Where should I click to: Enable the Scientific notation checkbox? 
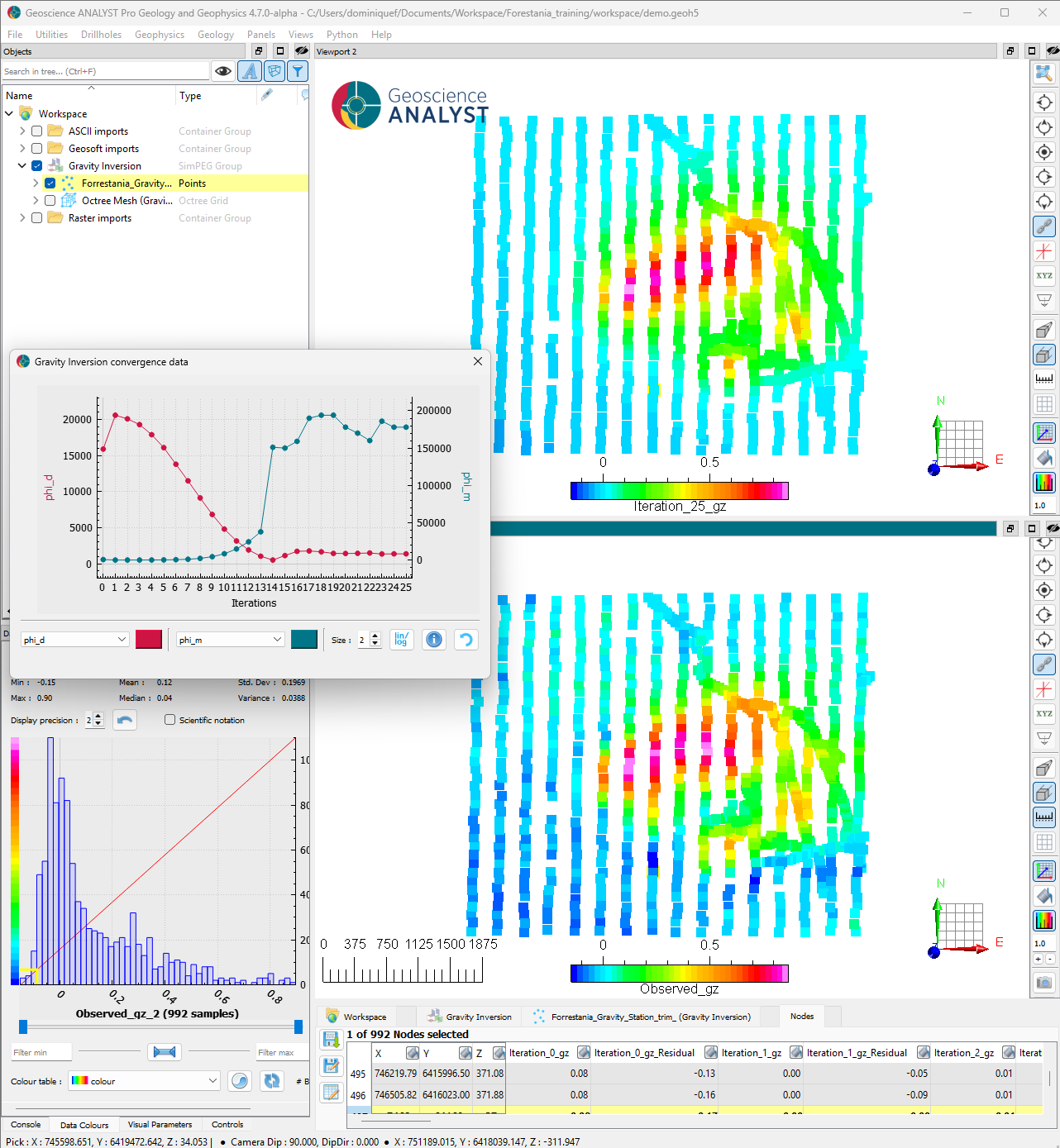point(170,720)
